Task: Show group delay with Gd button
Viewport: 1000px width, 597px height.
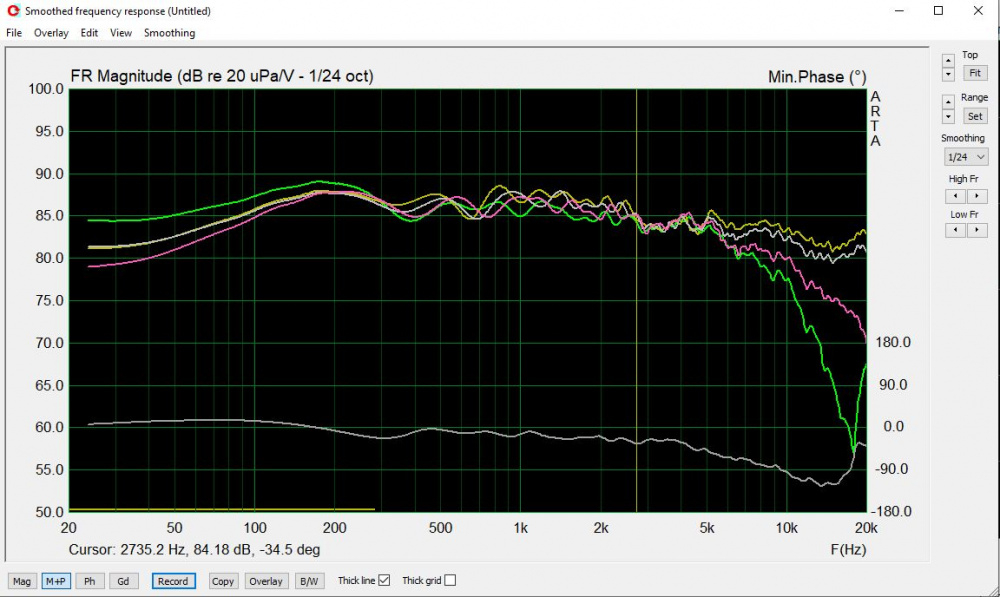Action: pyautogui.click(x=124, y=581)
